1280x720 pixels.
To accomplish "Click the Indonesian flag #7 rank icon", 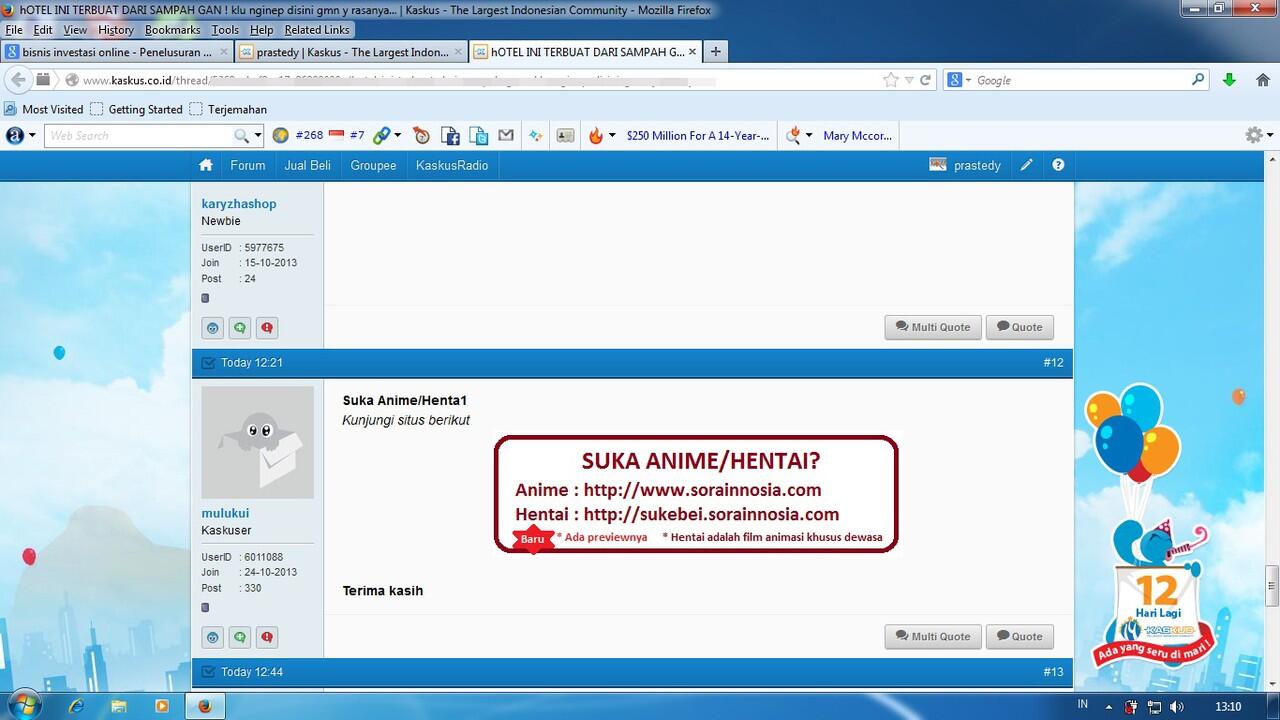I will click(x=336, y=135).
